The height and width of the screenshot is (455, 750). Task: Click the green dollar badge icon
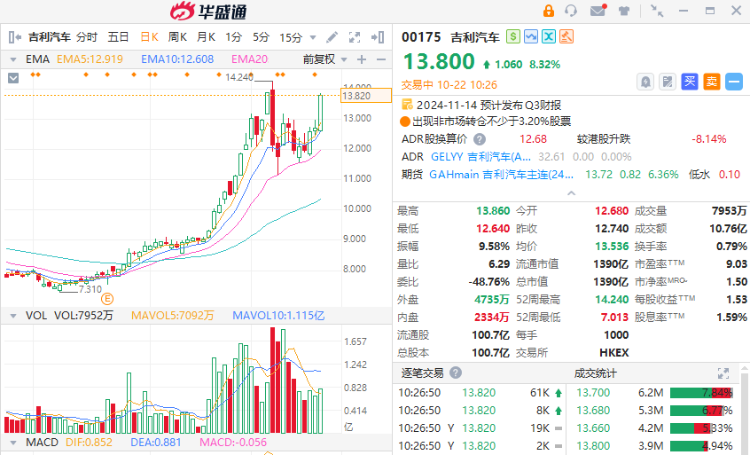click(513, 36)
